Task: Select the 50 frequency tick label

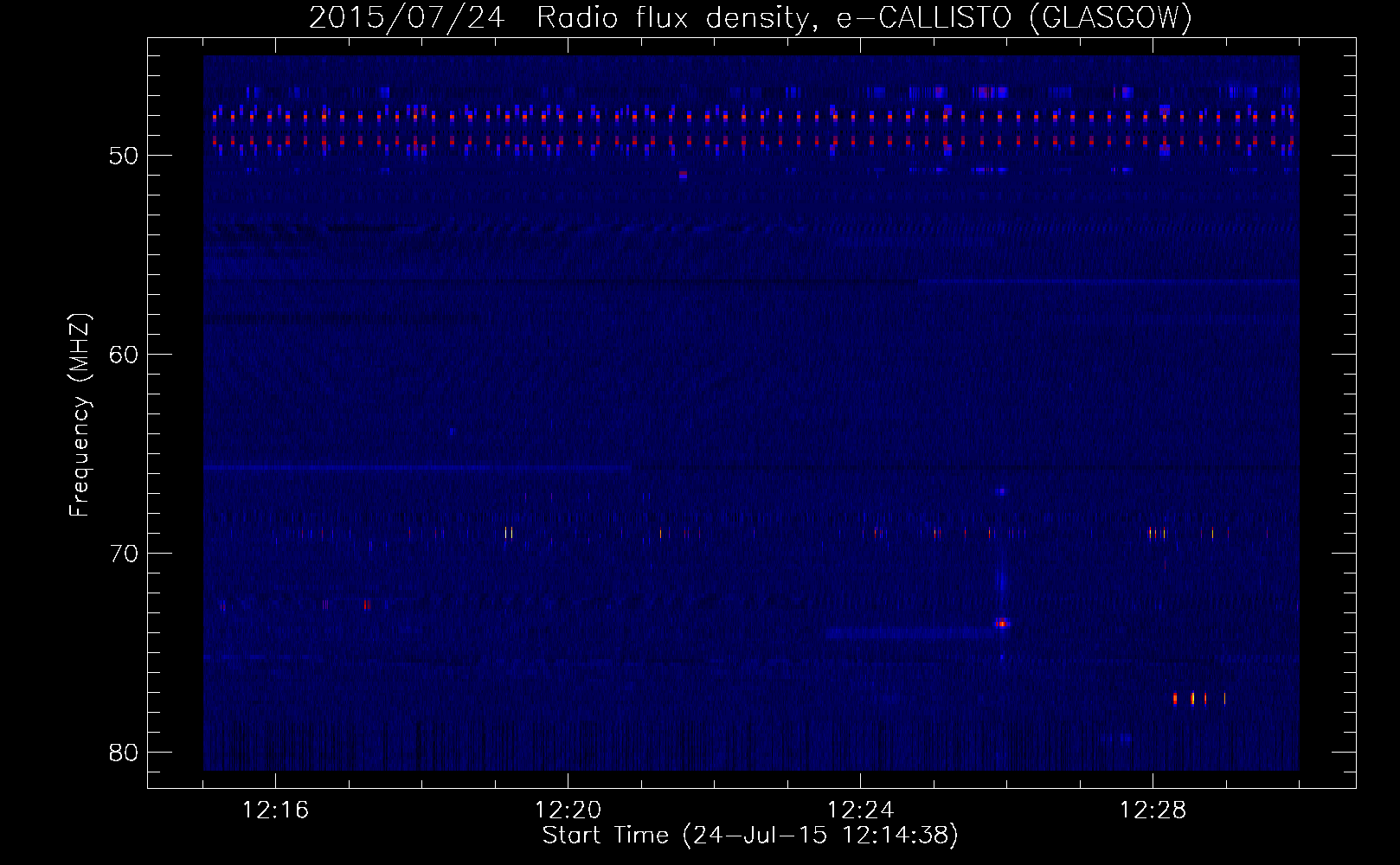Action: (125, 157)
